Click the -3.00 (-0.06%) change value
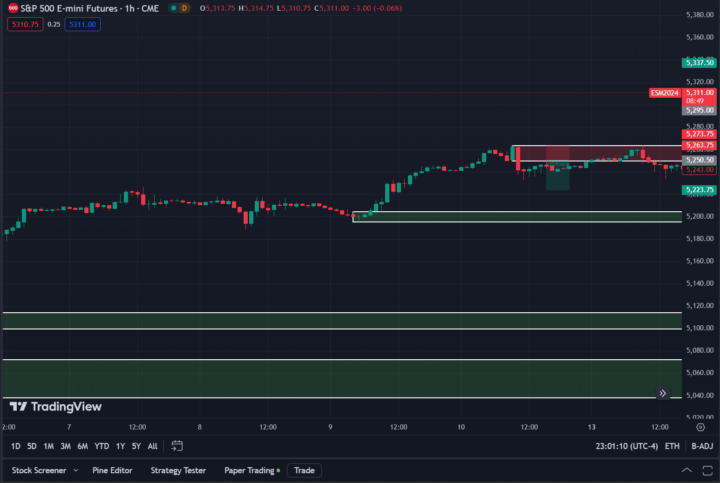This screenshot has width=720, height=483. click(377, 8)
